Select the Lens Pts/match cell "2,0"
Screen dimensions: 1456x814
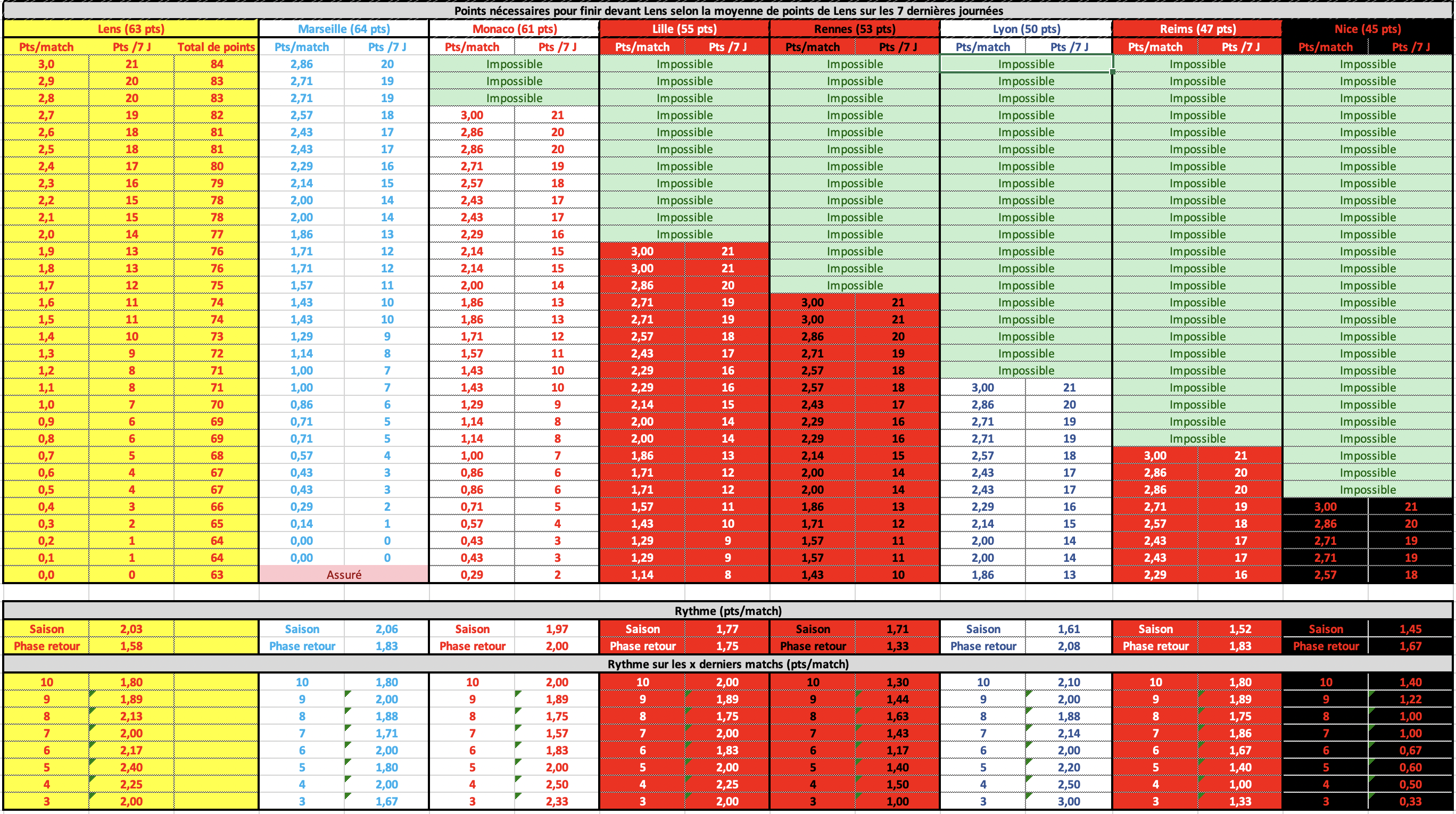pyautogui.click(x=46, y=235)
